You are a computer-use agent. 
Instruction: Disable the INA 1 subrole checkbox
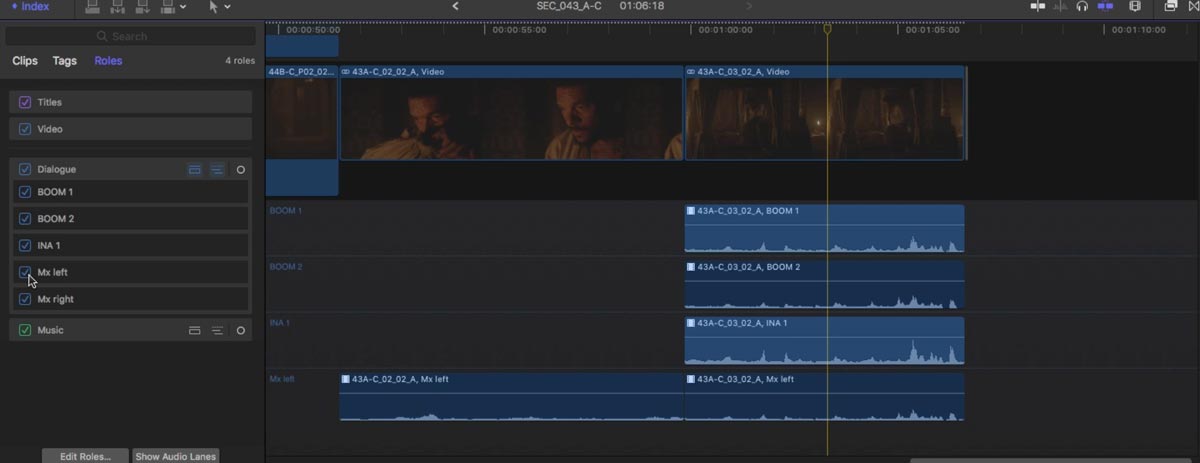25,246
